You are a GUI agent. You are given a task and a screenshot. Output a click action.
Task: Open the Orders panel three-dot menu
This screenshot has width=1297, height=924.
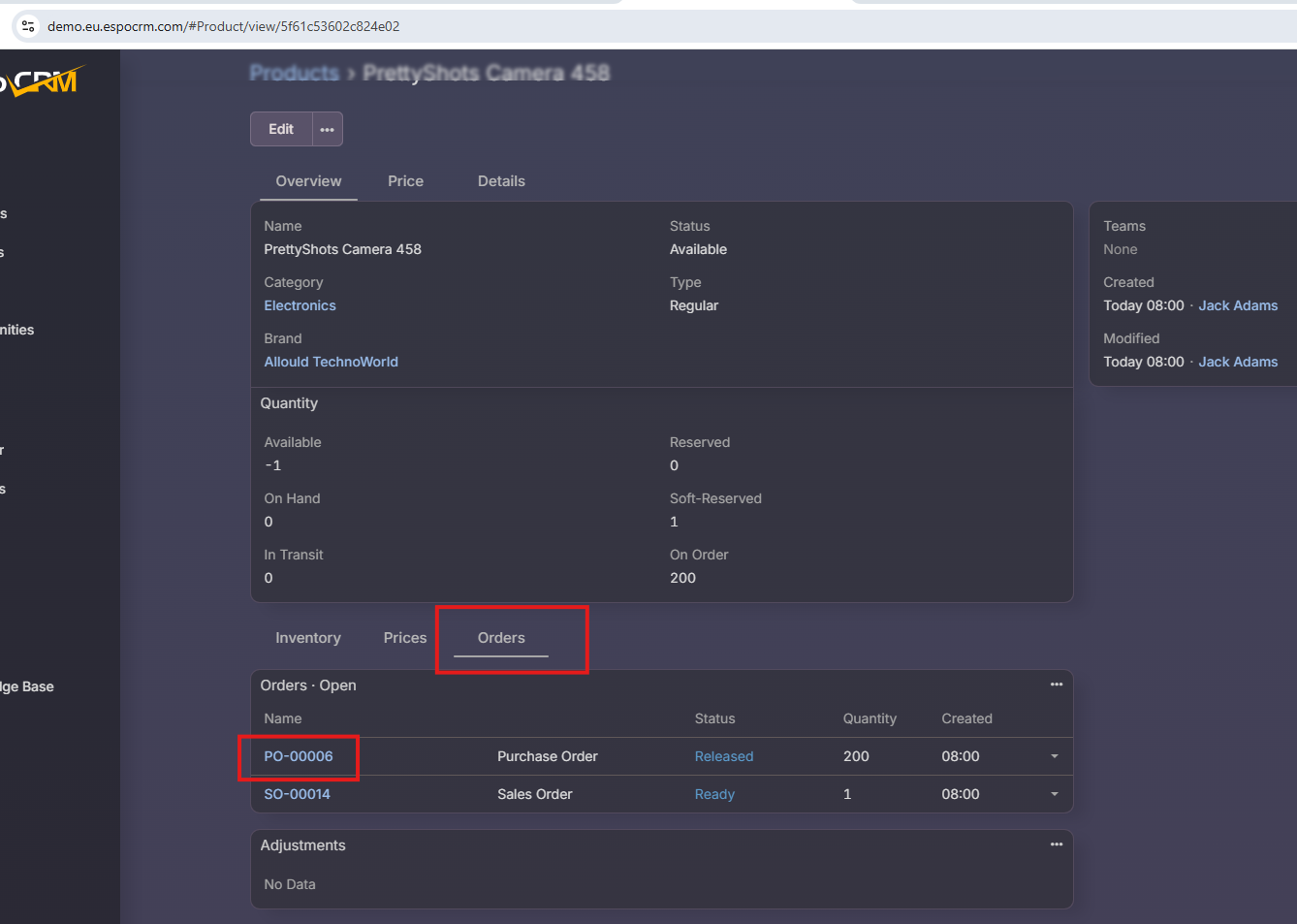click(1056, 685)
